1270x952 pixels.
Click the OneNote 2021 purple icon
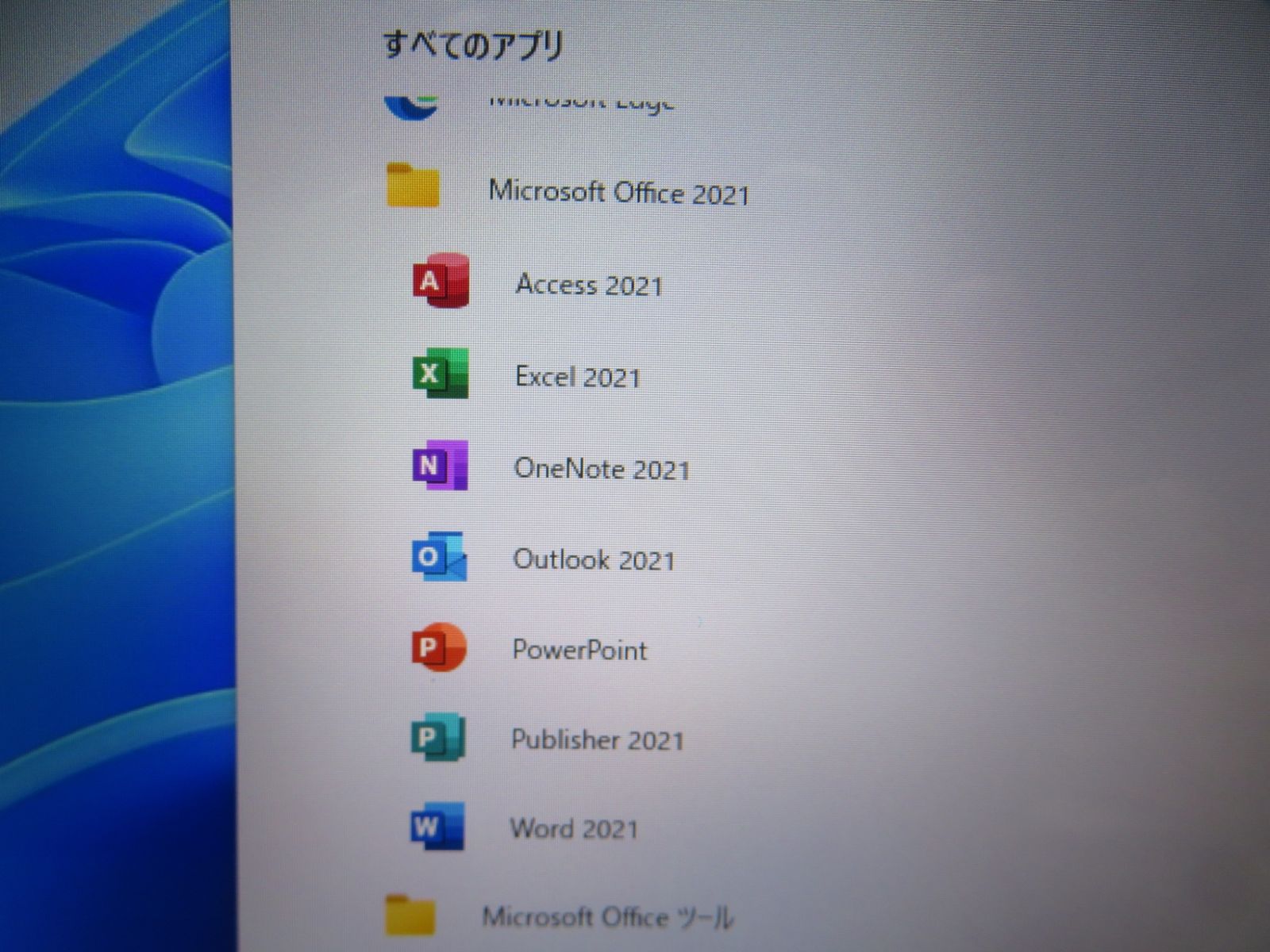pyautogui.click(x=440, y=465)
